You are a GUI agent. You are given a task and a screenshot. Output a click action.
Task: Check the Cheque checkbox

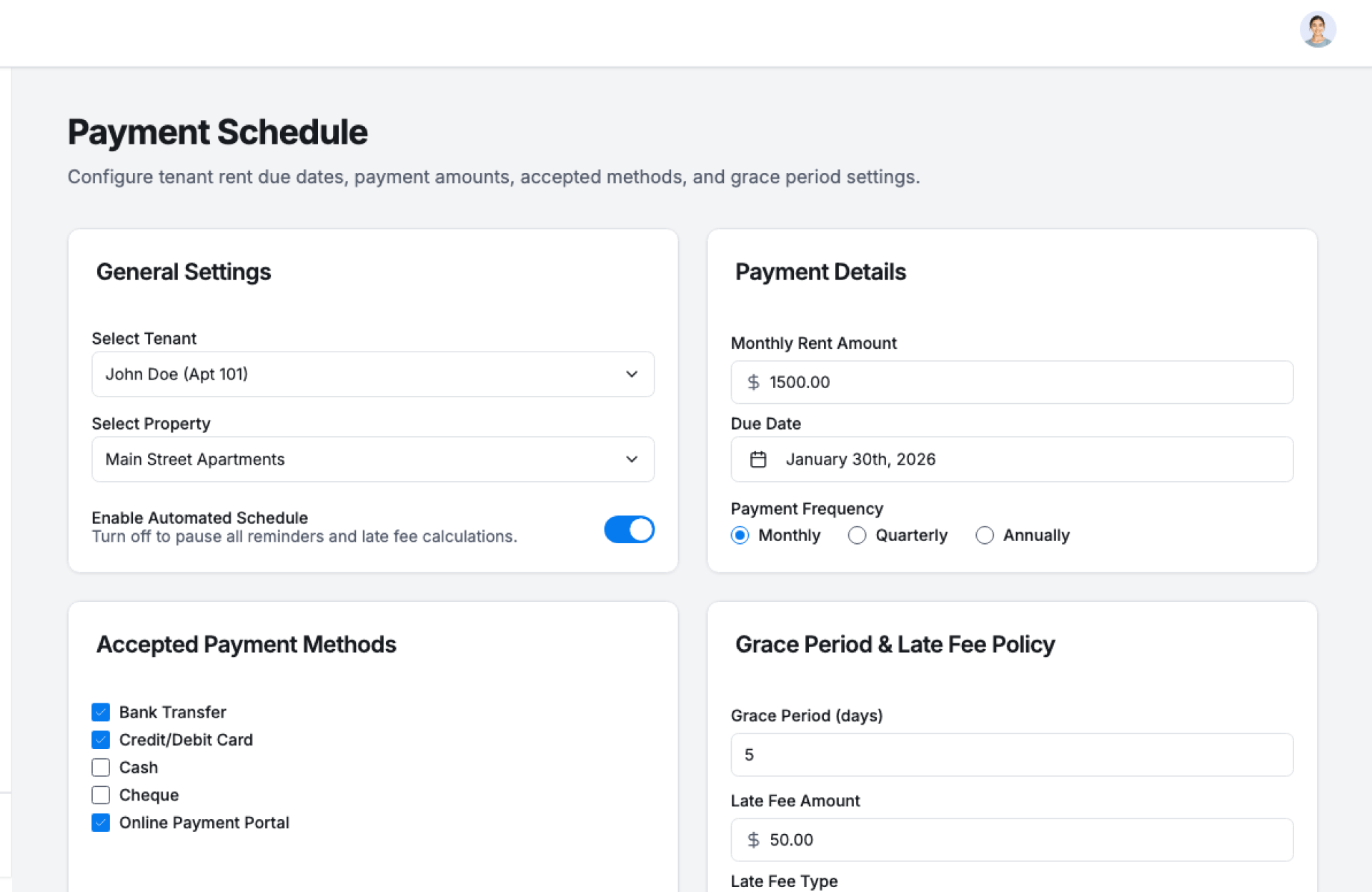click(x=101, y=795)
